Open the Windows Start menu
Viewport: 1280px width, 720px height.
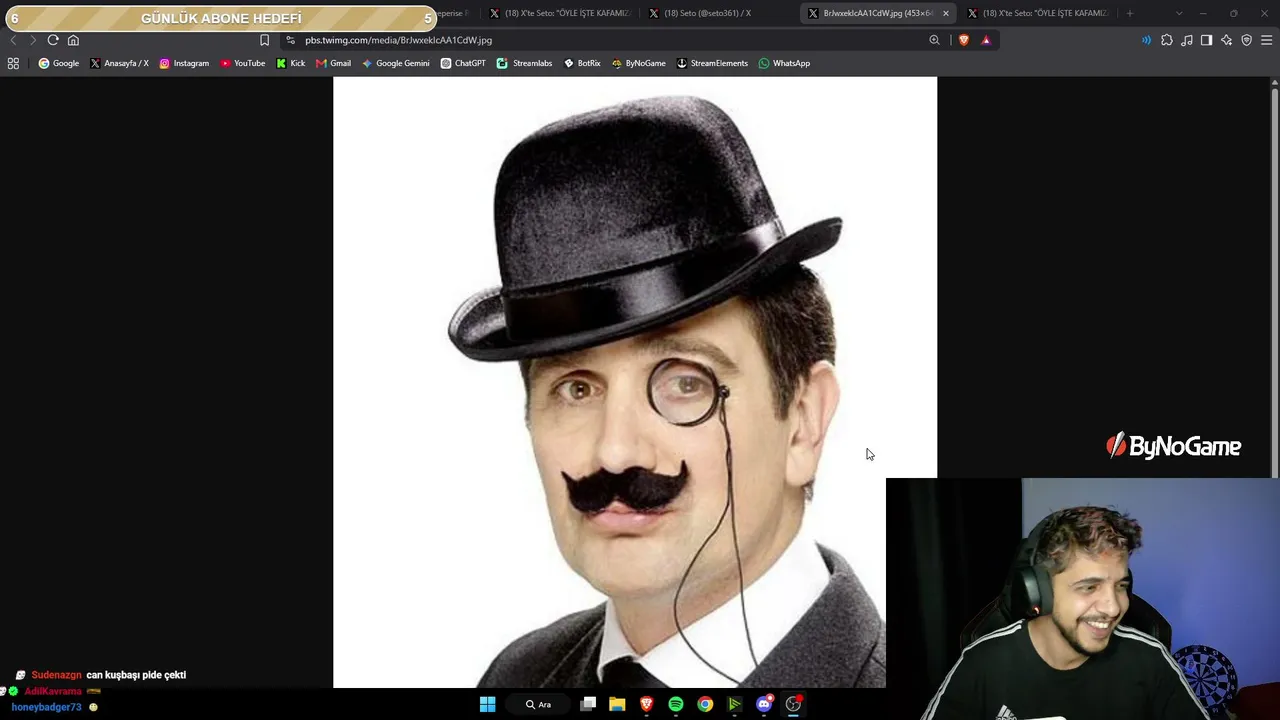(487, 704)
